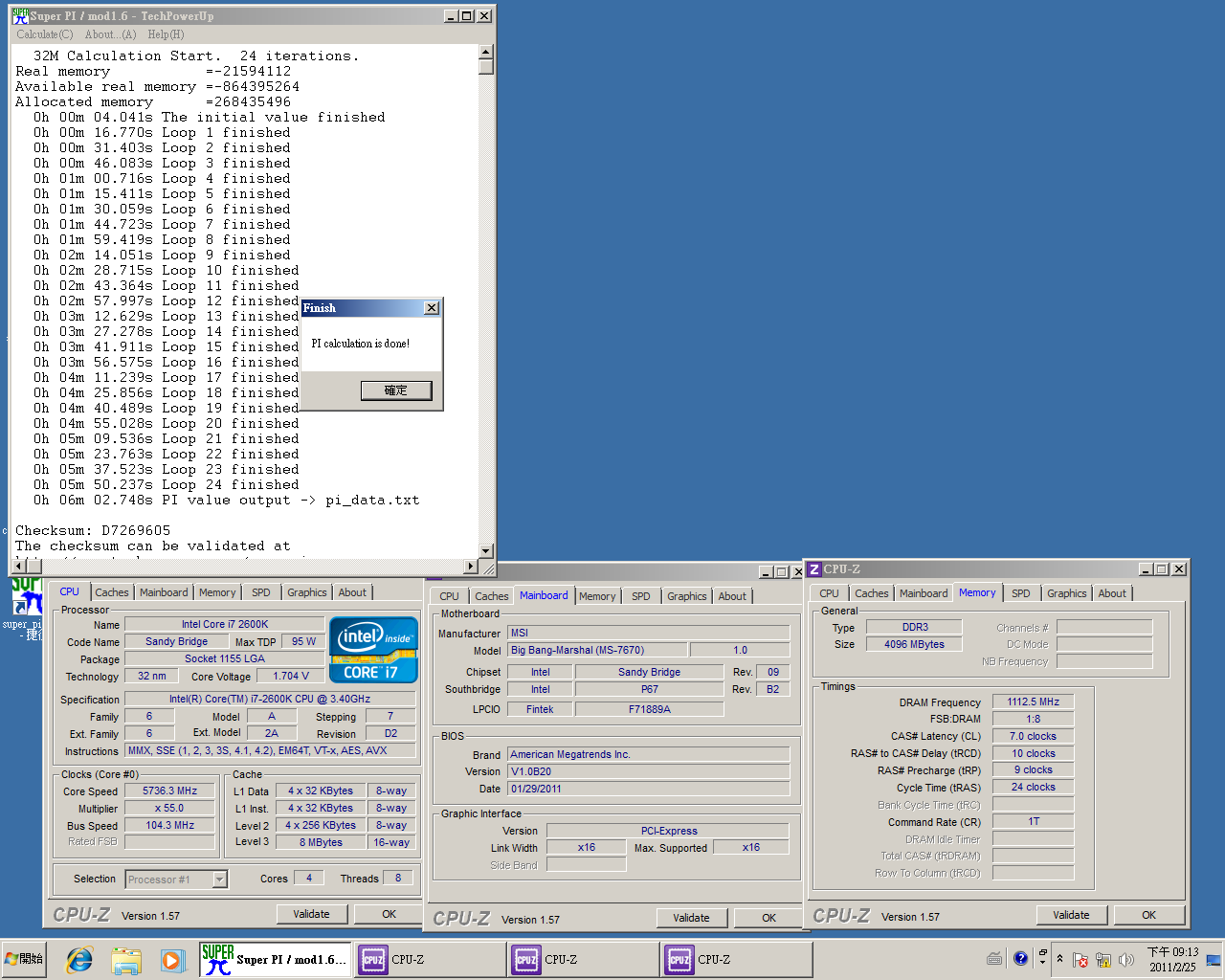This screenshot has height=980, width=1225.
Task: Click CAS# Latency value 7.0 clocks
Action: [1034, 736]
